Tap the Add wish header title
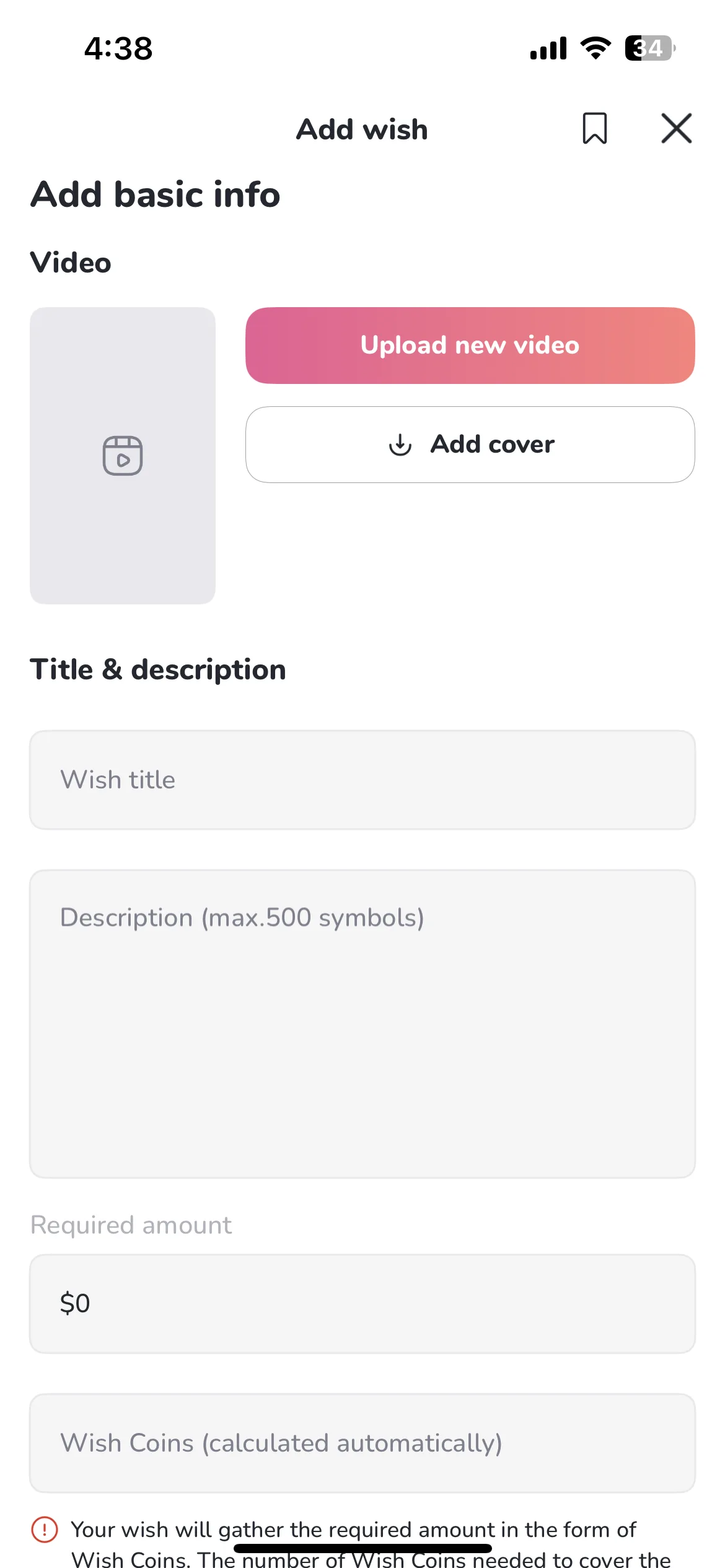725x1568 pixels. click(x=362, y=129)
